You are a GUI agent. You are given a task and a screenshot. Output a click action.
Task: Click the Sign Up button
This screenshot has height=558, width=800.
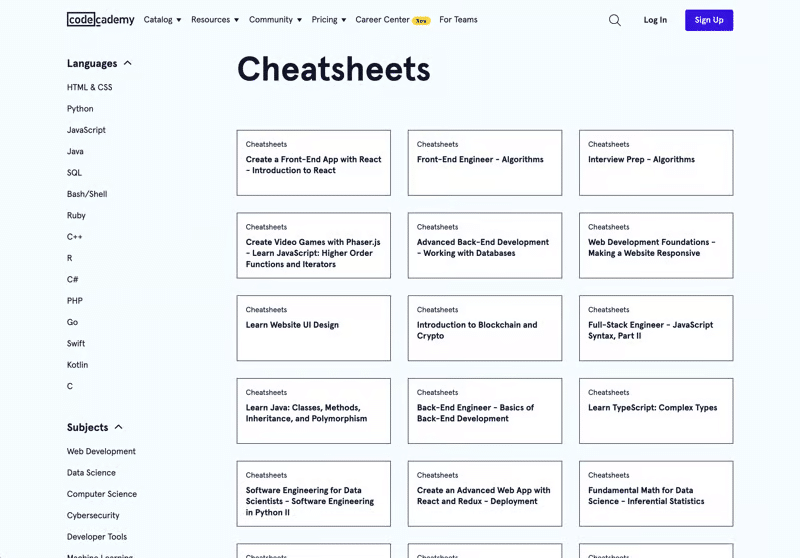click(x=709, y=20)
